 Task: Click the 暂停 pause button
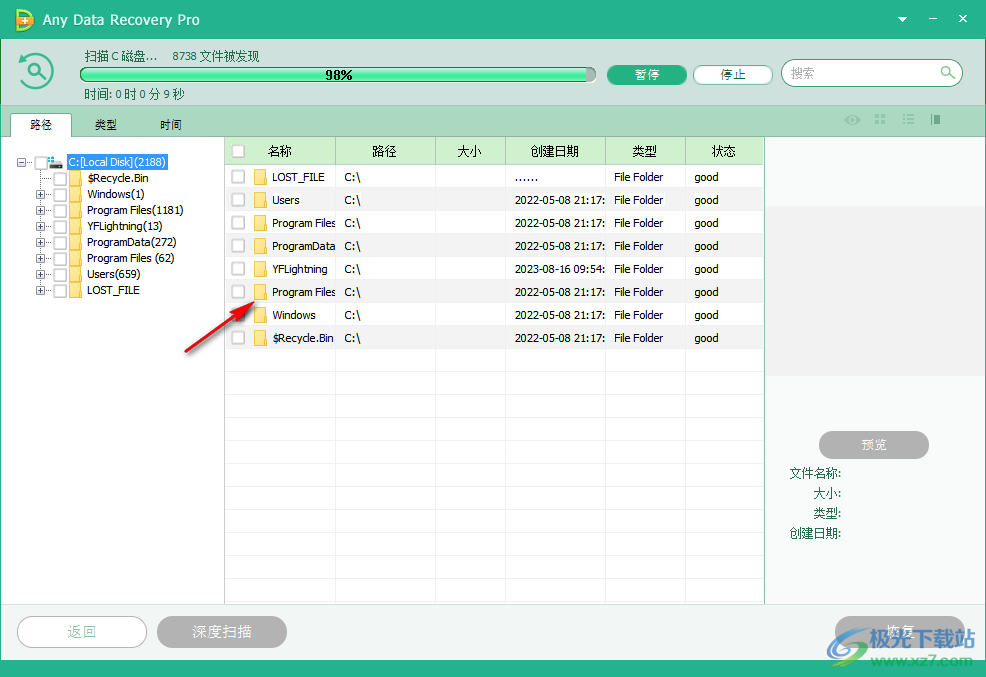[646, 75]
